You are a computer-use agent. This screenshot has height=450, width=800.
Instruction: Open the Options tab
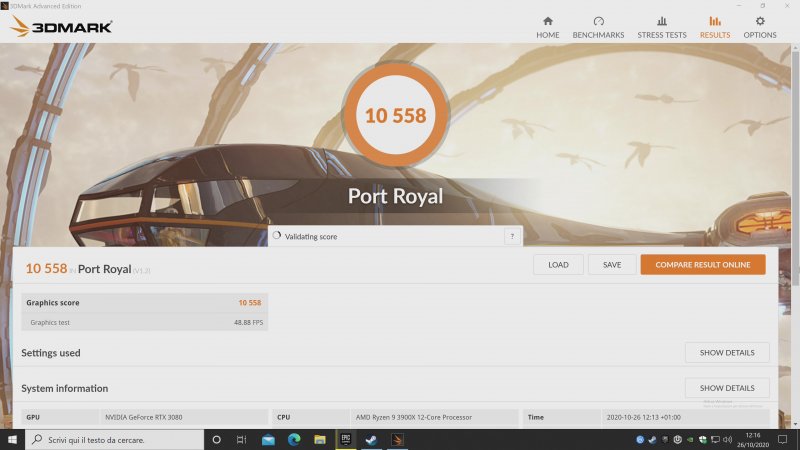(x=760, y=27)
